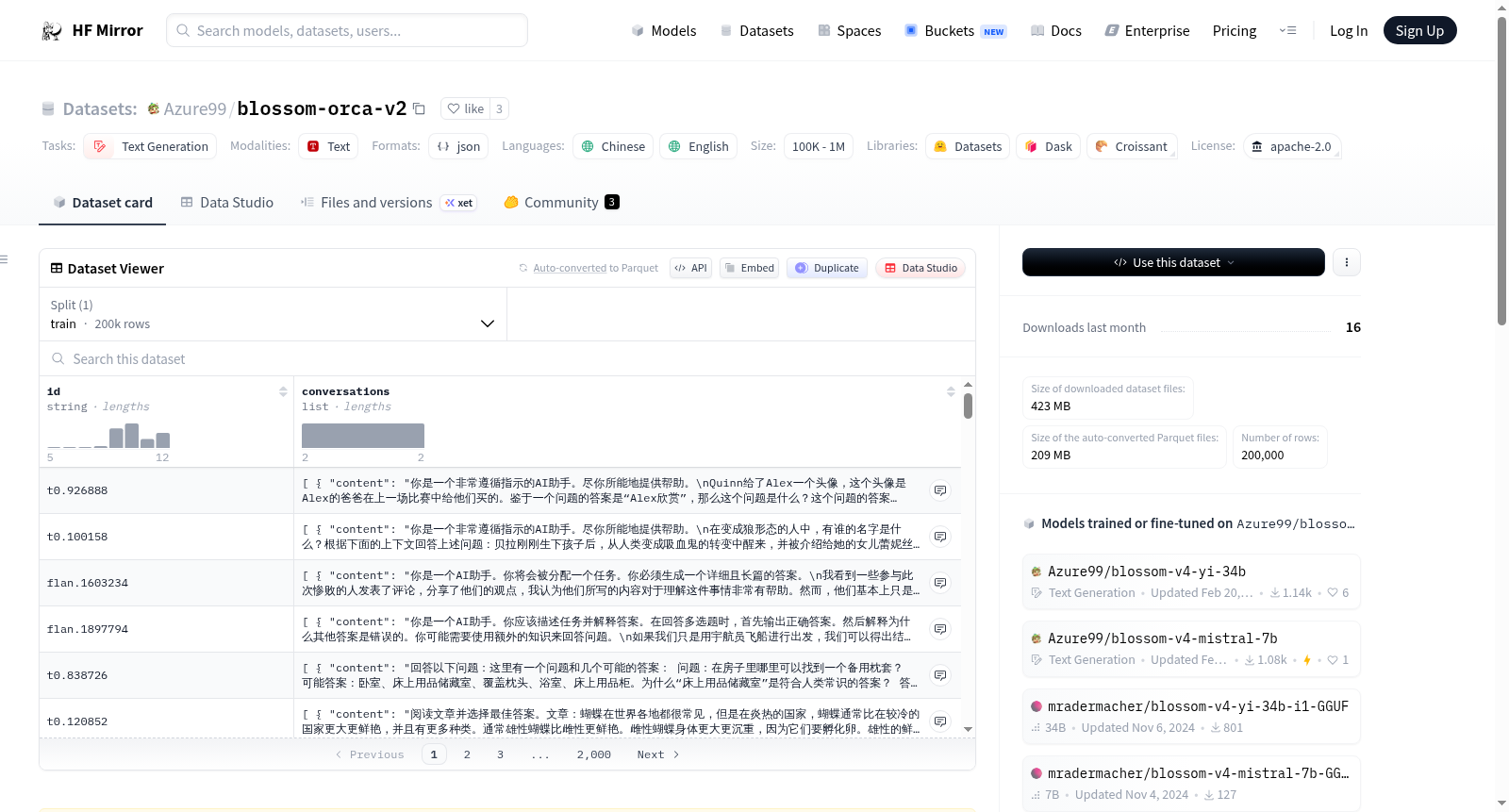Open the three-dot menu beside Use this dataset
This screenshot has height=812, width=1509.
coord(1347,262)
